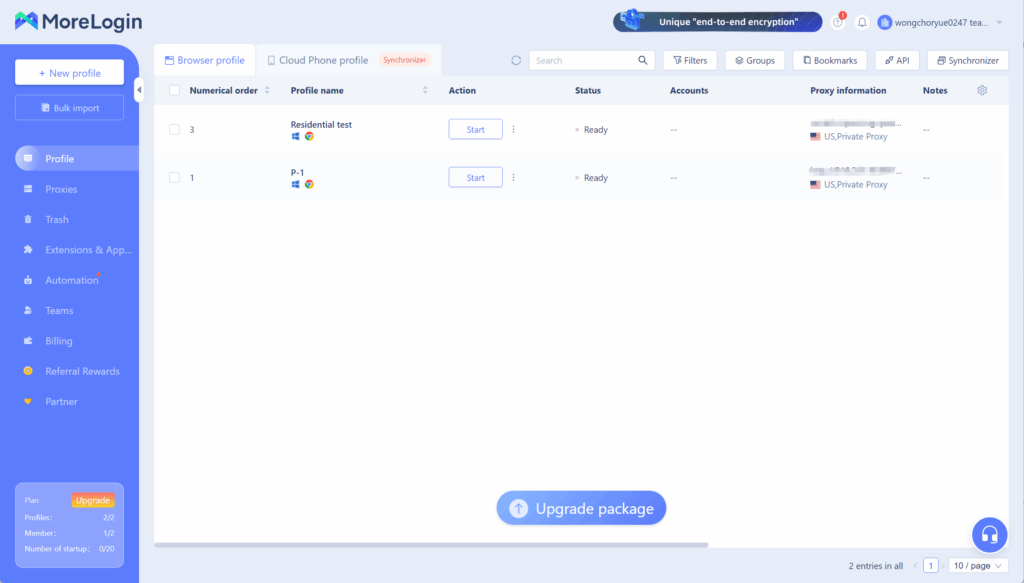Click the horizontal scrollbar under the table
The height and width of the screenshot is (583, 1024).
point(430,545)
